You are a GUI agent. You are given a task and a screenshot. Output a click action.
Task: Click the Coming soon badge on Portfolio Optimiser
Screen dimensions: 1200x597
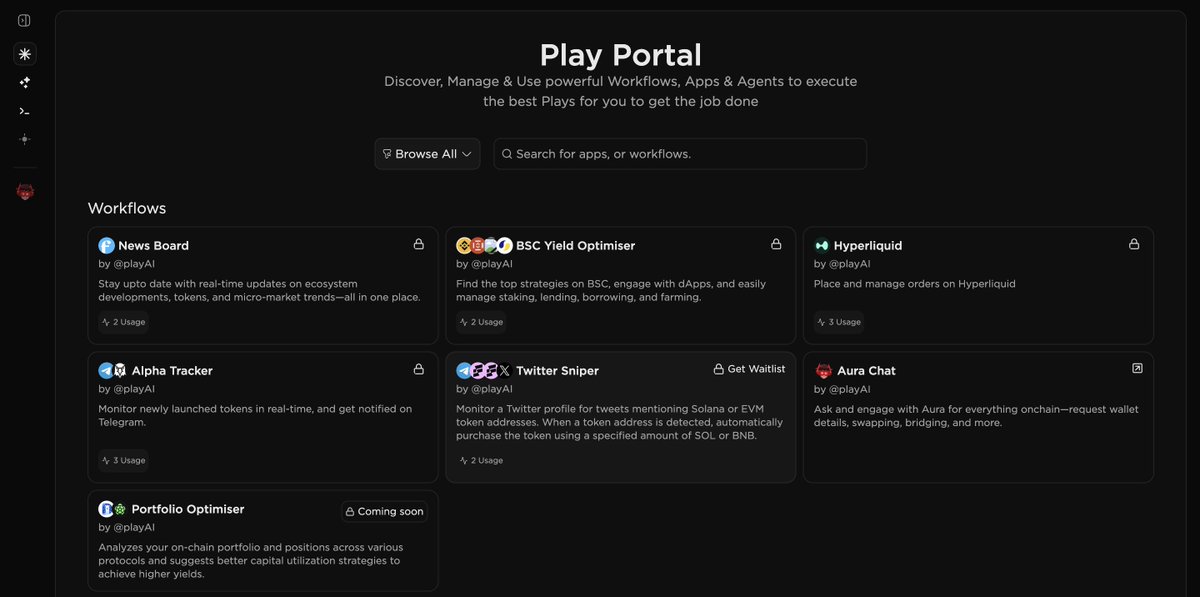pos(384,511)
